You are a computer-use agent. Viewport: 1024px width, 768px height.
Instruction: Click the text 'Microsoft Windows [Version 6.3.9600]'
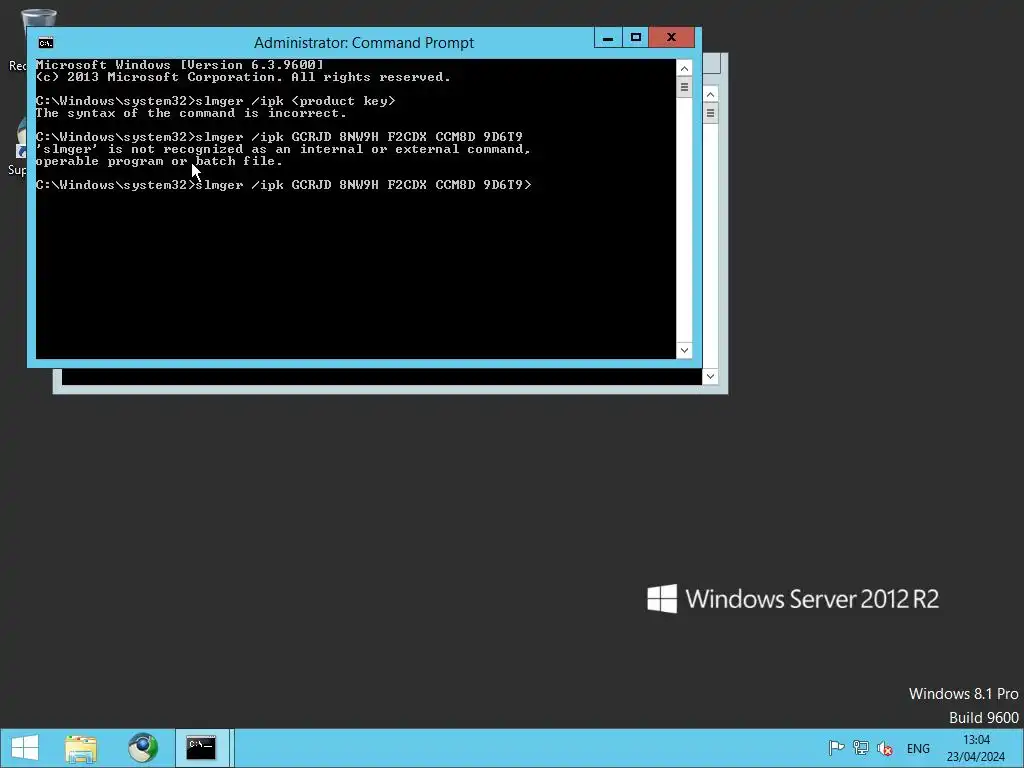pos(180,65)
